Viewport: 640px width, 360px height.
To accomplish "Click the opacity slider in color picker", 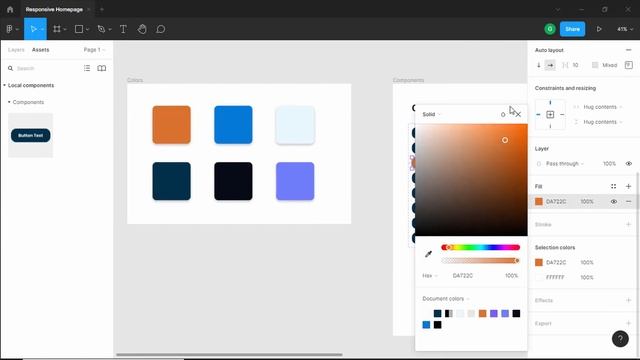I will coord(480,260).
